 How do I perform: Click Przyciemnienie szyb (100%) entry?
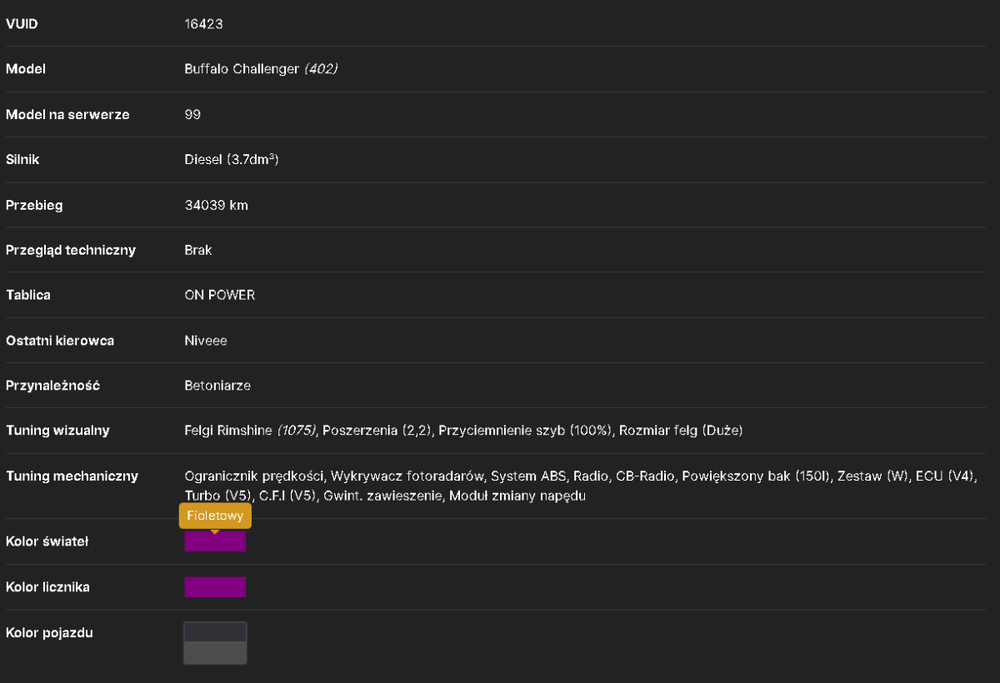point(525,430)
